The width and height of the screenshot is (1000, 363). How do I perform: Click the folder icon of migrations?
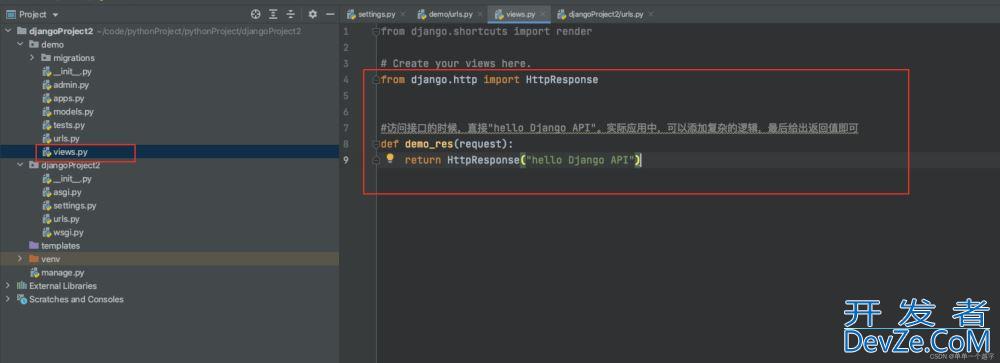(x=46, y=57)
